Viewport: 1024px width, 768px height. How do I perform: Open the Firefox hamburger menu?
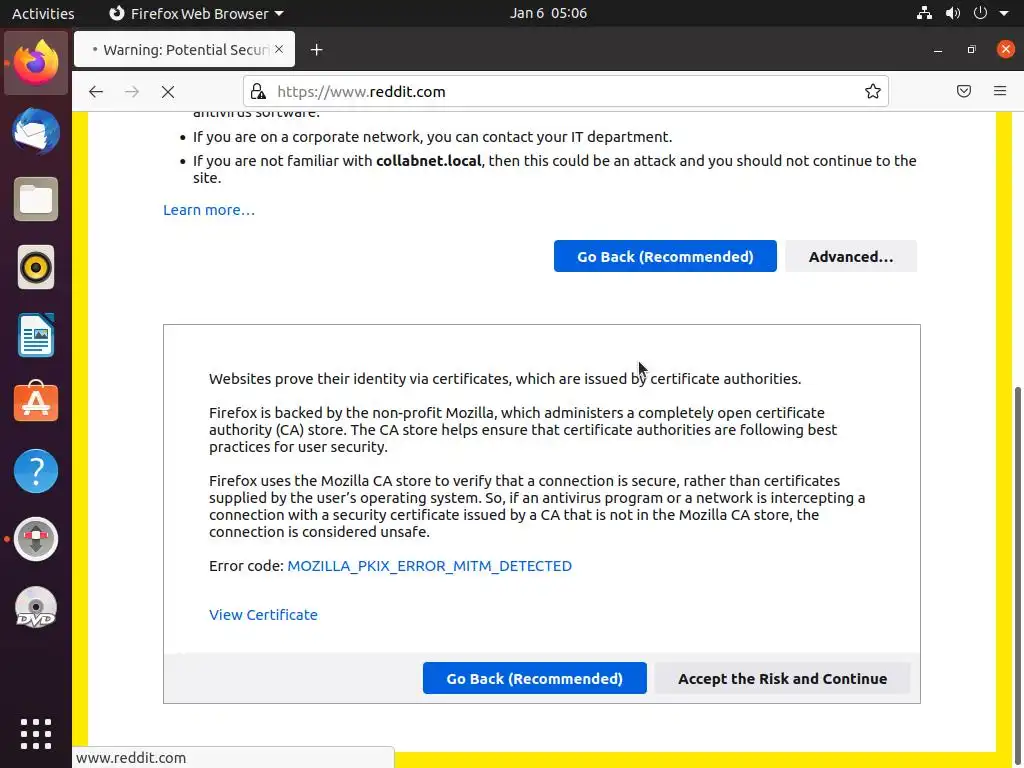click(1000, 91)
